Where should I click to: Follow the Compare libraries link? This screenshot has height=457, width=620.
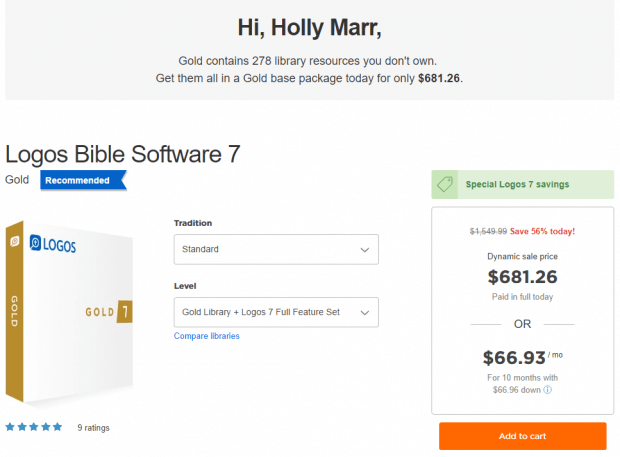(207, 336)
